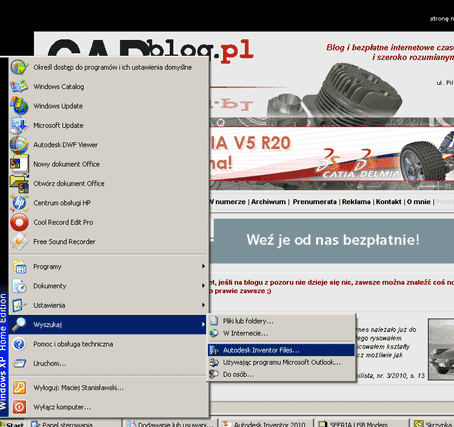454x427 pixels.
Task: Select Do osób... submenu entry
Action: coord(282,374)
